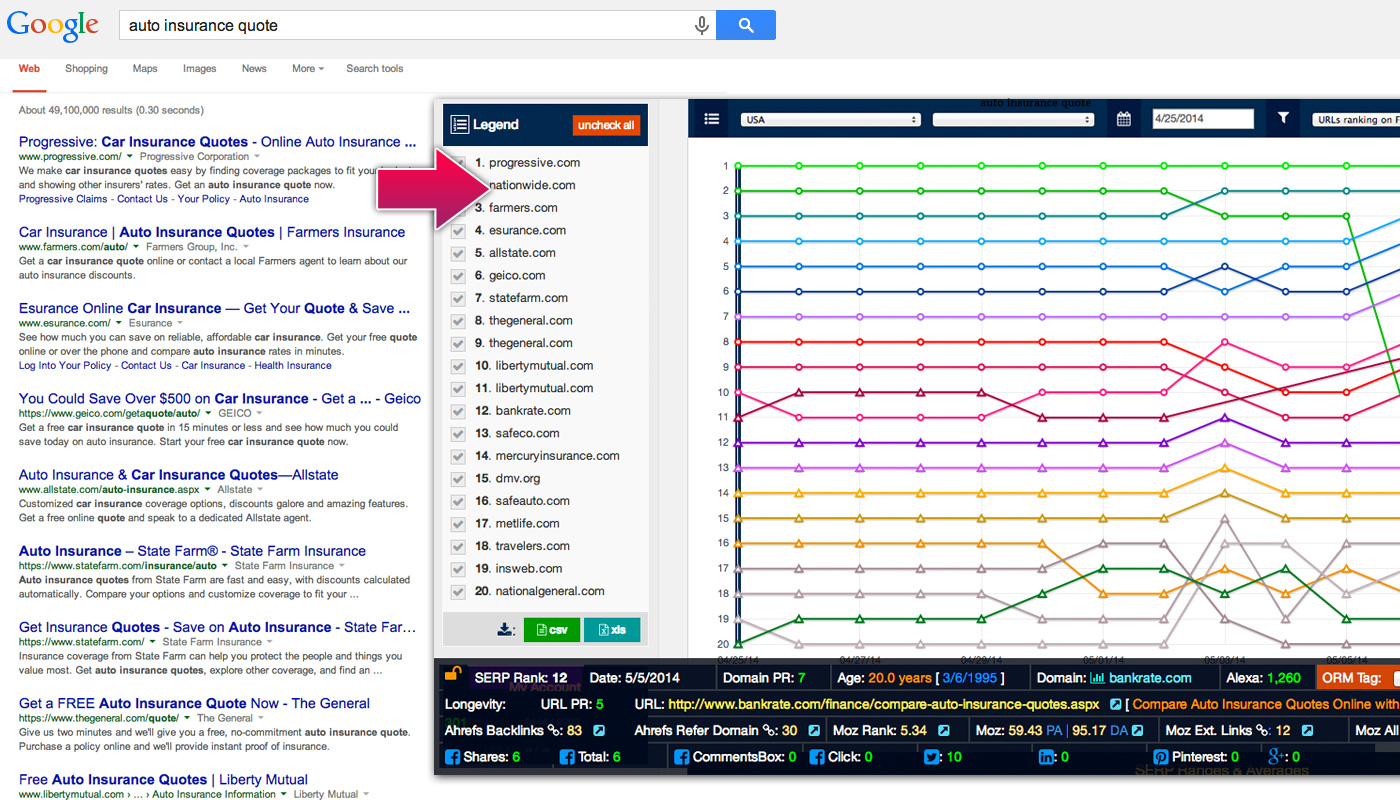Uncheck the allstate.com legend checkbox
The height and width of the screenshot is (800, 1400).
pos(458,253)
